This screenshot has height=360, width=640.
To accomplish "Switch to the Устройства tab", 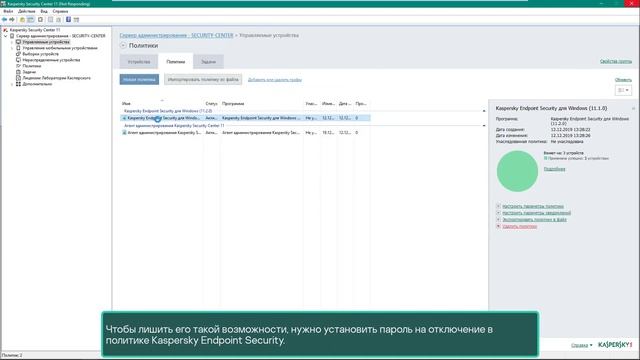I will coord(139,62).
